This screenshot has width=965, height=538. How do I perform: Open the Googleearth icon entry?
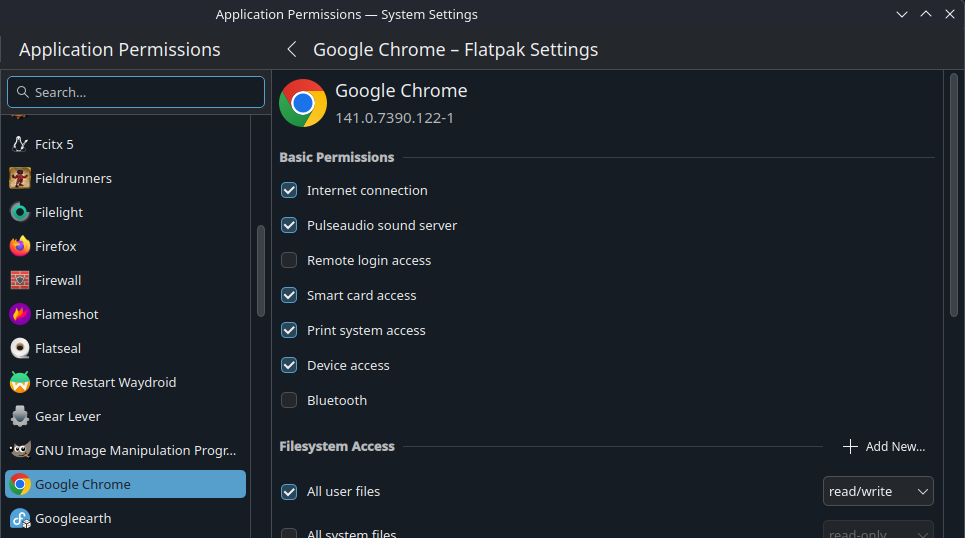[20, 518]
